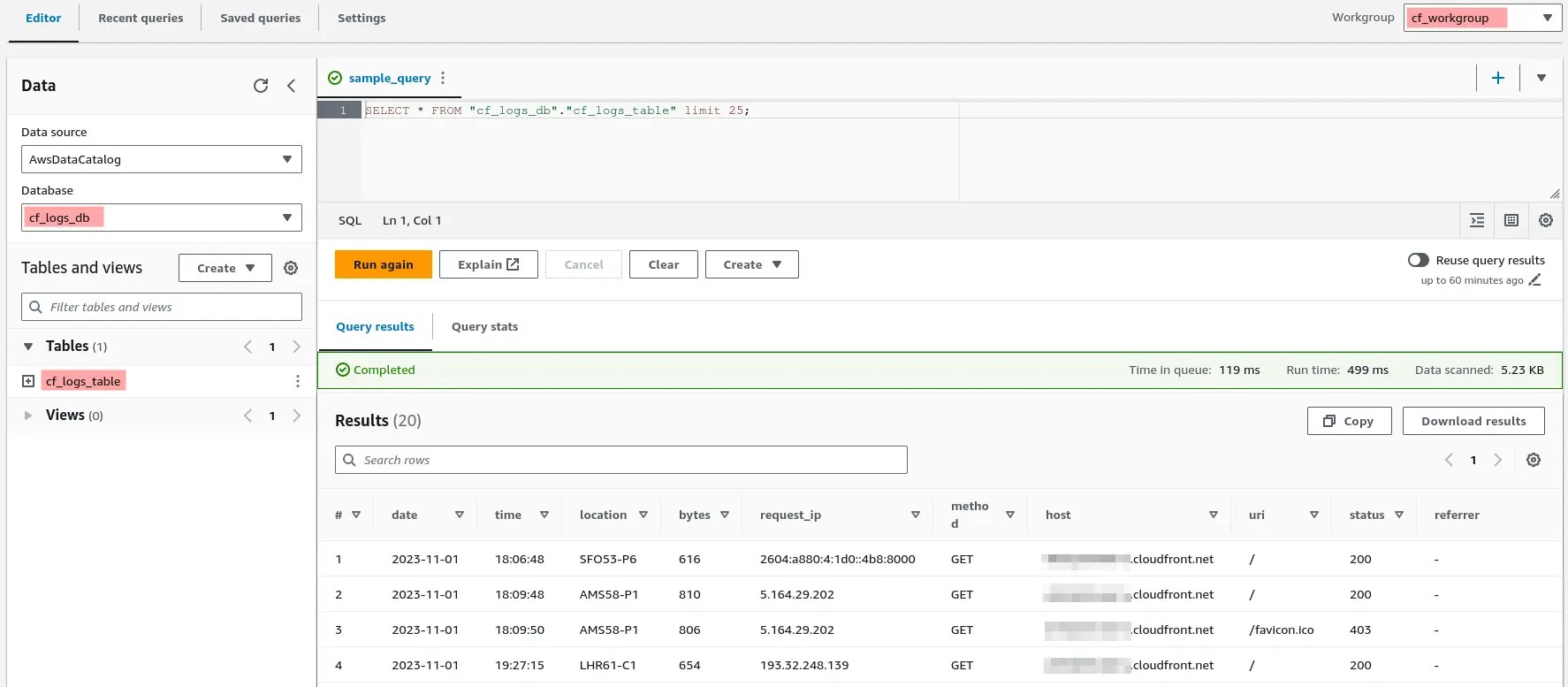Click IP 193.32.248.139 cell
This screenshot has width=1568, height=687.
[x=804, y=665]
